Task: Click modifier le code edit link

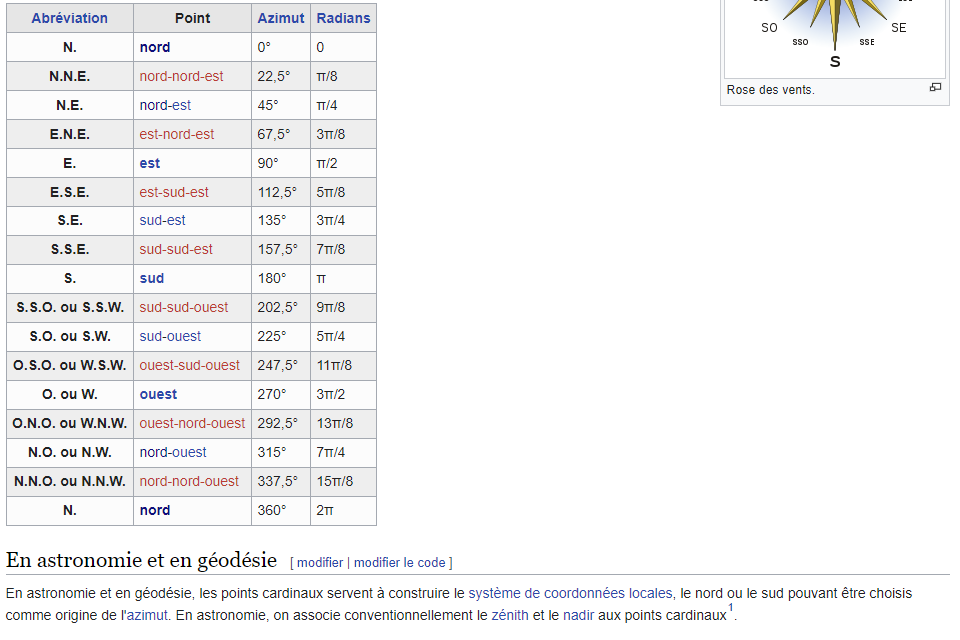Action: click(x=400, y=562)
